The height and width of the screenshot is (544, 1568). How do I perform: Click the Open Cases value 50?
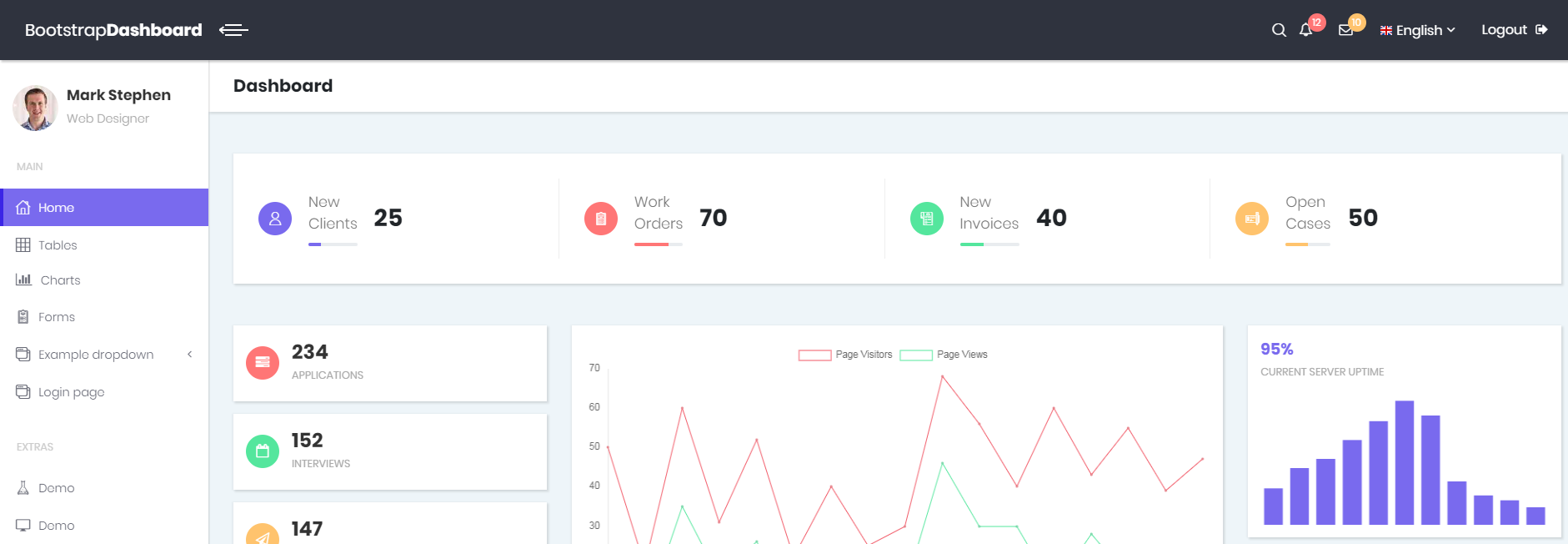click(x=1363, y=218)
